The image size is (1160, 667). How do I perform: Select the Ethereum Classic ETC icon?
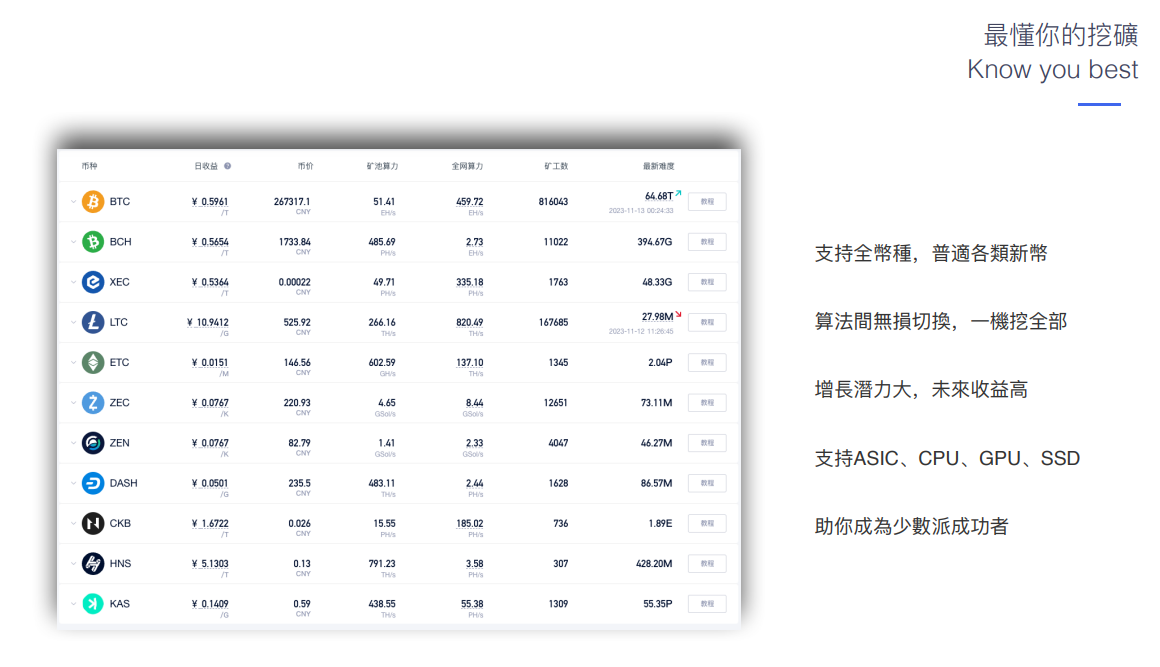click(x=93, y=363)
